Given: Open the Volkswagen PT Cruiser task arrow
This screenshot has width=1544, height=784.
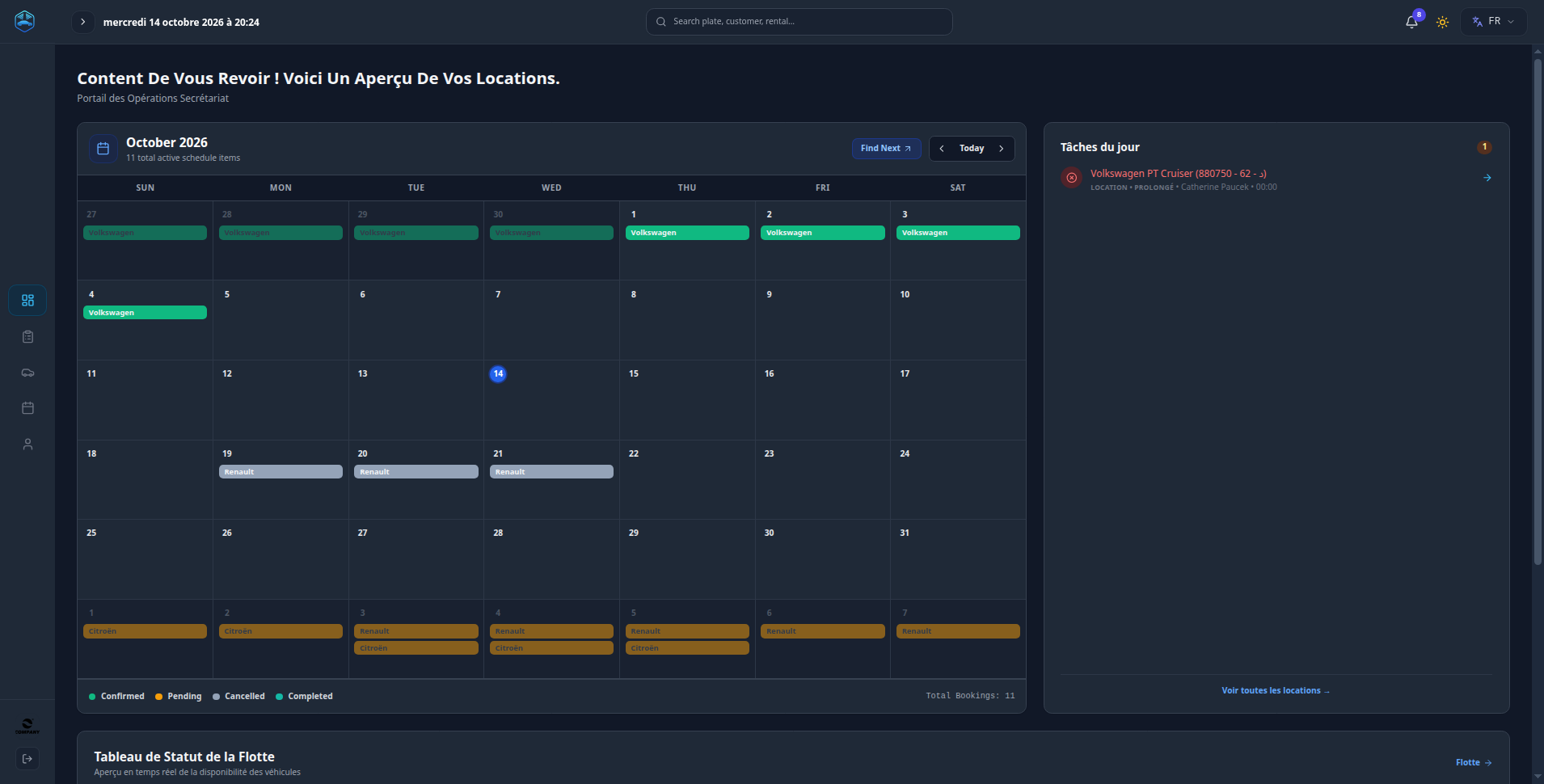Looking at the screenshot, I should [x=1487, y=178].
